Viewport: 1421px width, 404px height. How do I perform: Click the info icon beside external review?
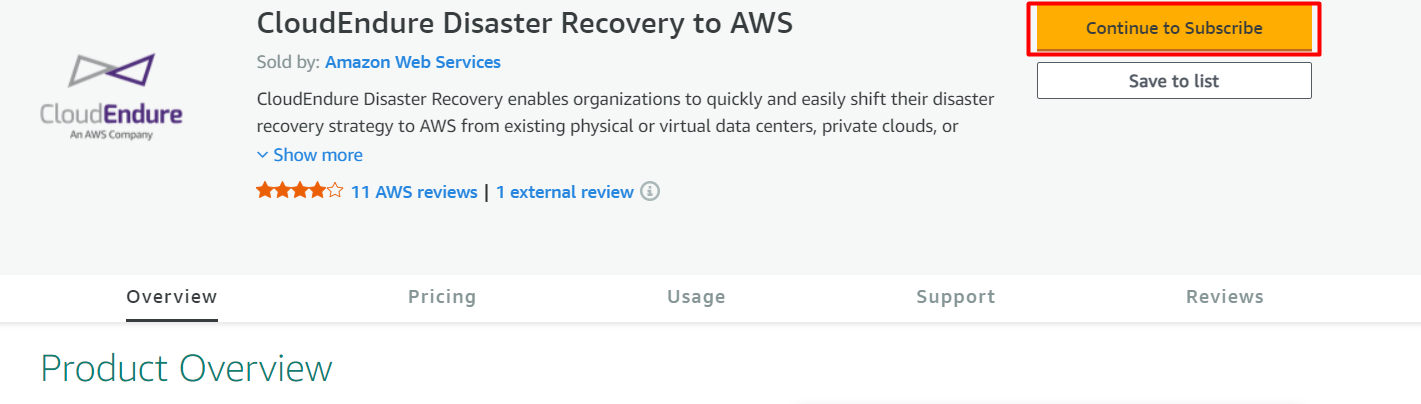(x=650, y=191)
